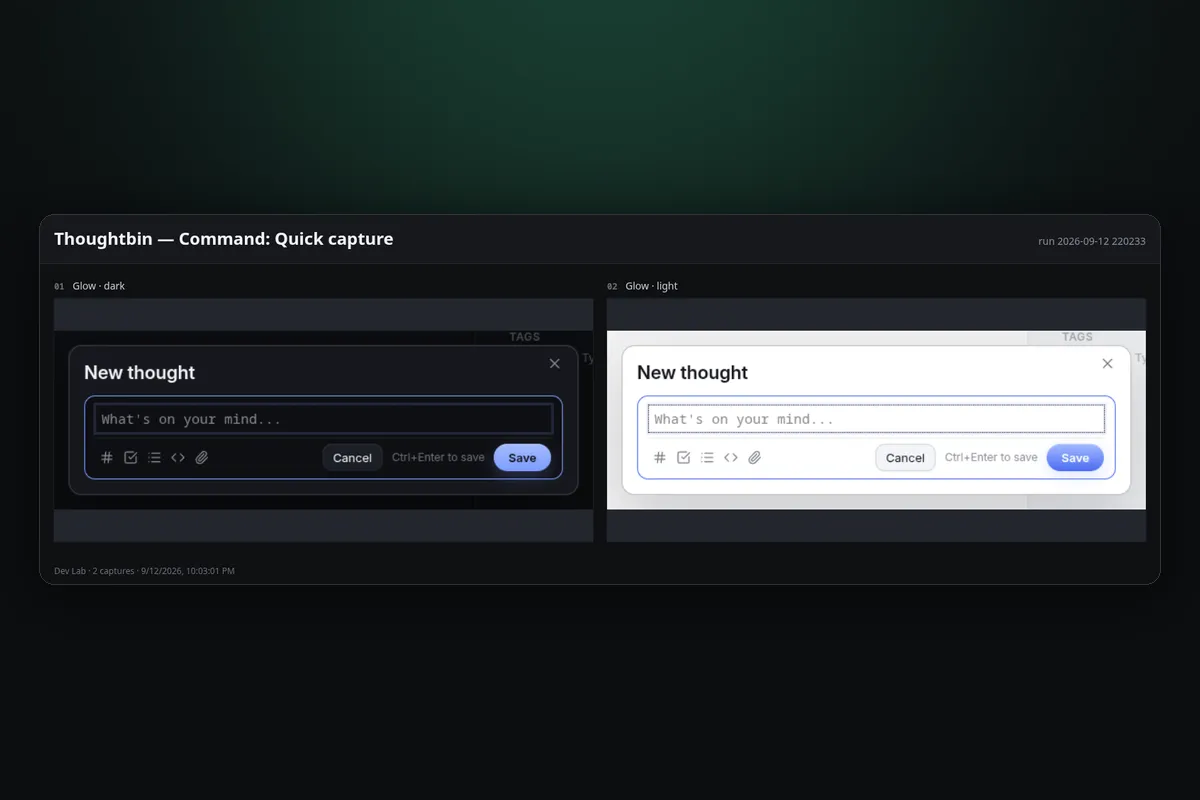Click the dark "Ctrl+Enter to save" hint
The image size is (1200, 800).
click(438, 457)
